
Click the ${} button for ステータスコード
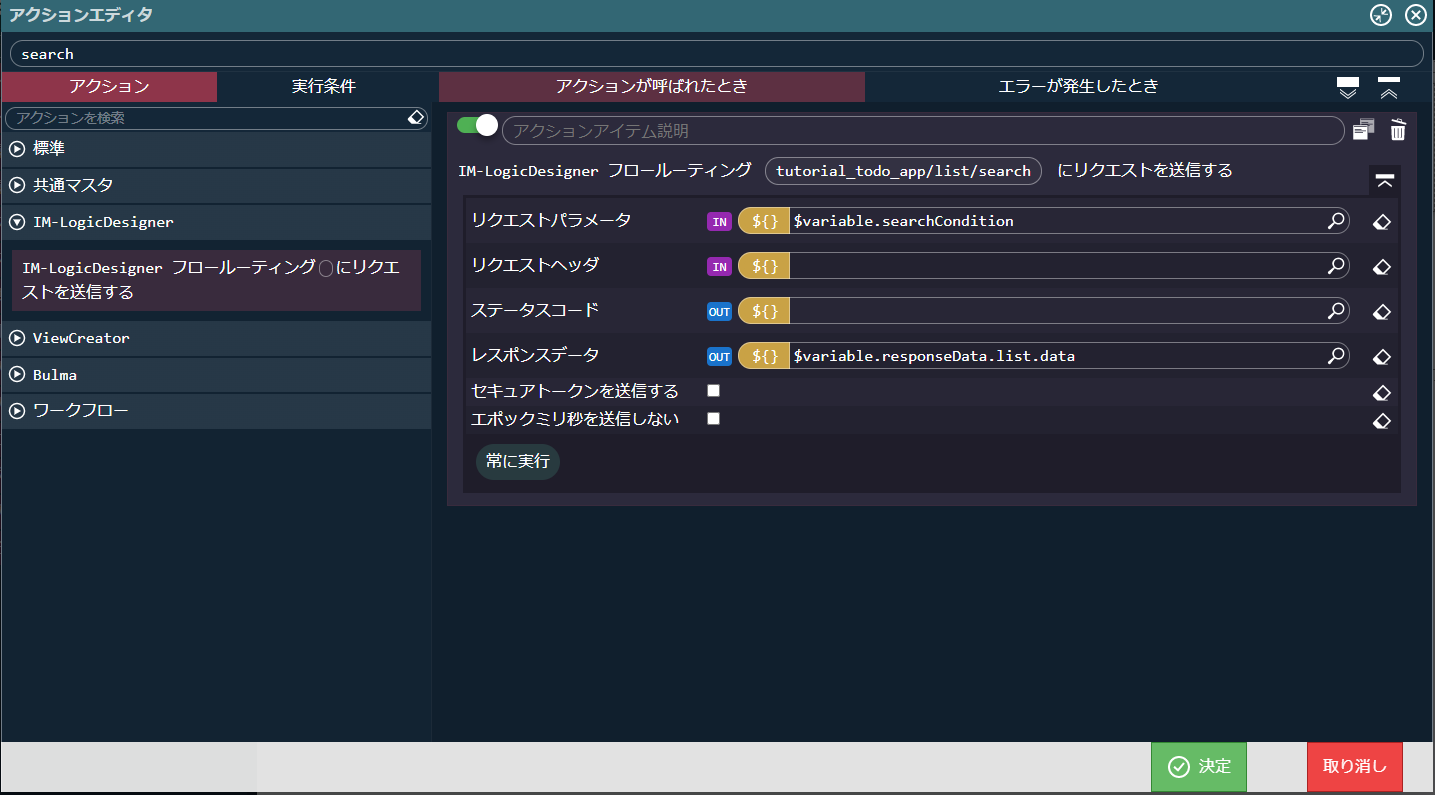coord(765,311)
